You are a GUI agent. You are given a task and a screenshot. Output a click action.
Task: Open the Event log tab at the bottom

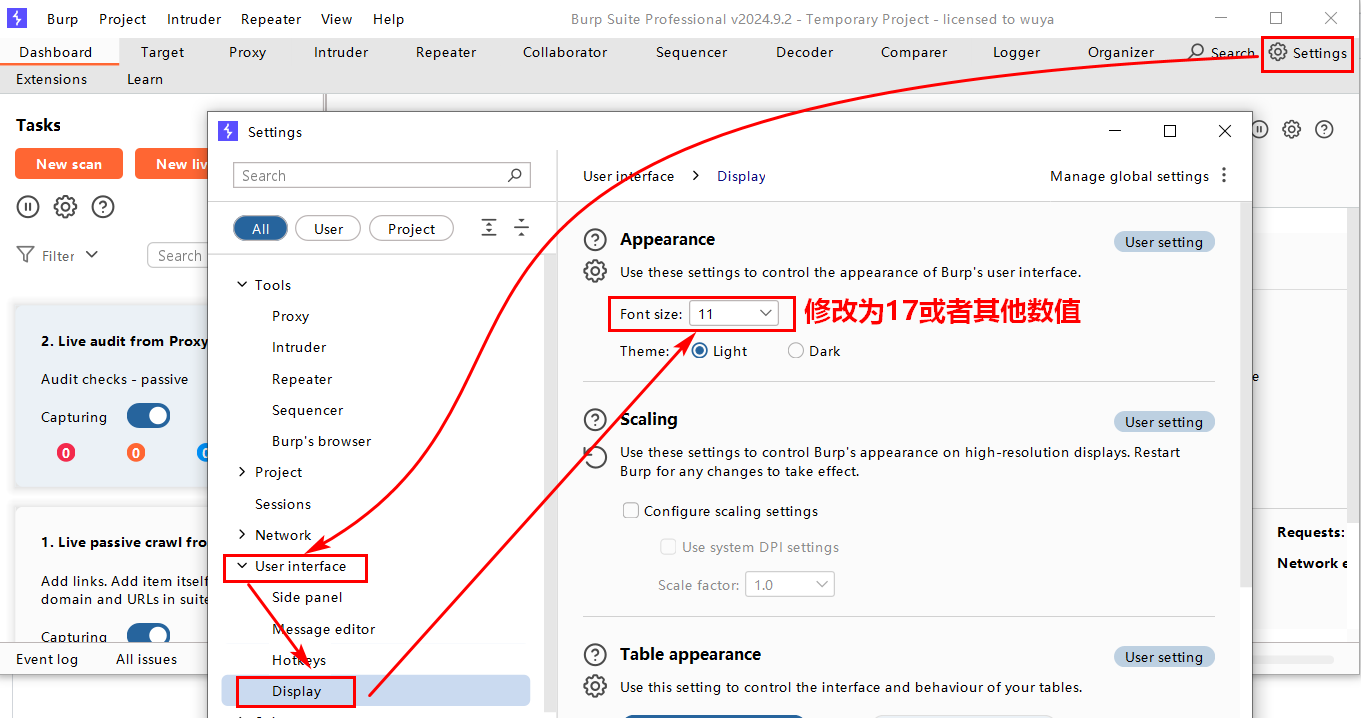(47, 659)
